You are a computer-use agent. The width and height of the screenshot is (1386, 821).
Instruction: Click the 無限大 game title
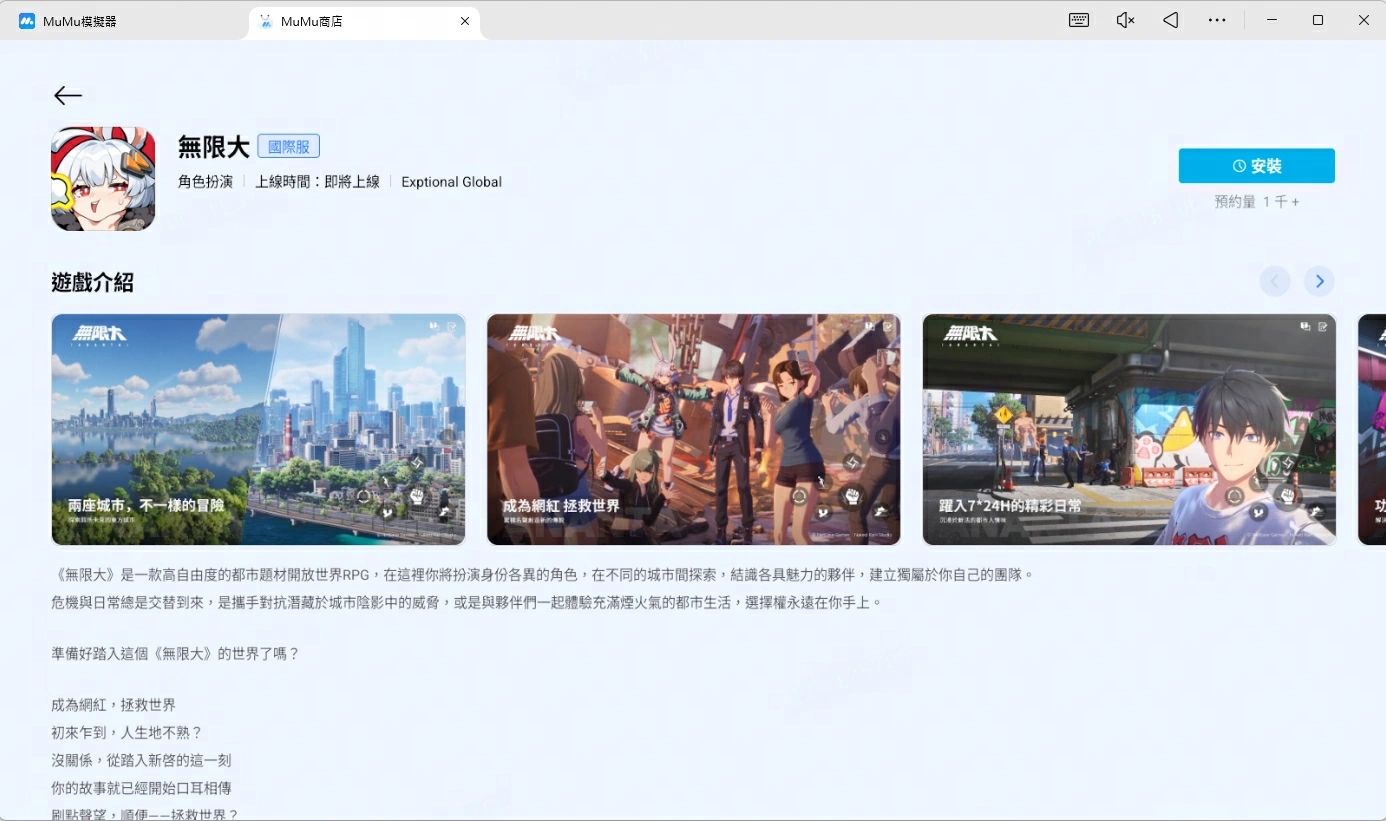pyautogui.click(x=213, y=147)
